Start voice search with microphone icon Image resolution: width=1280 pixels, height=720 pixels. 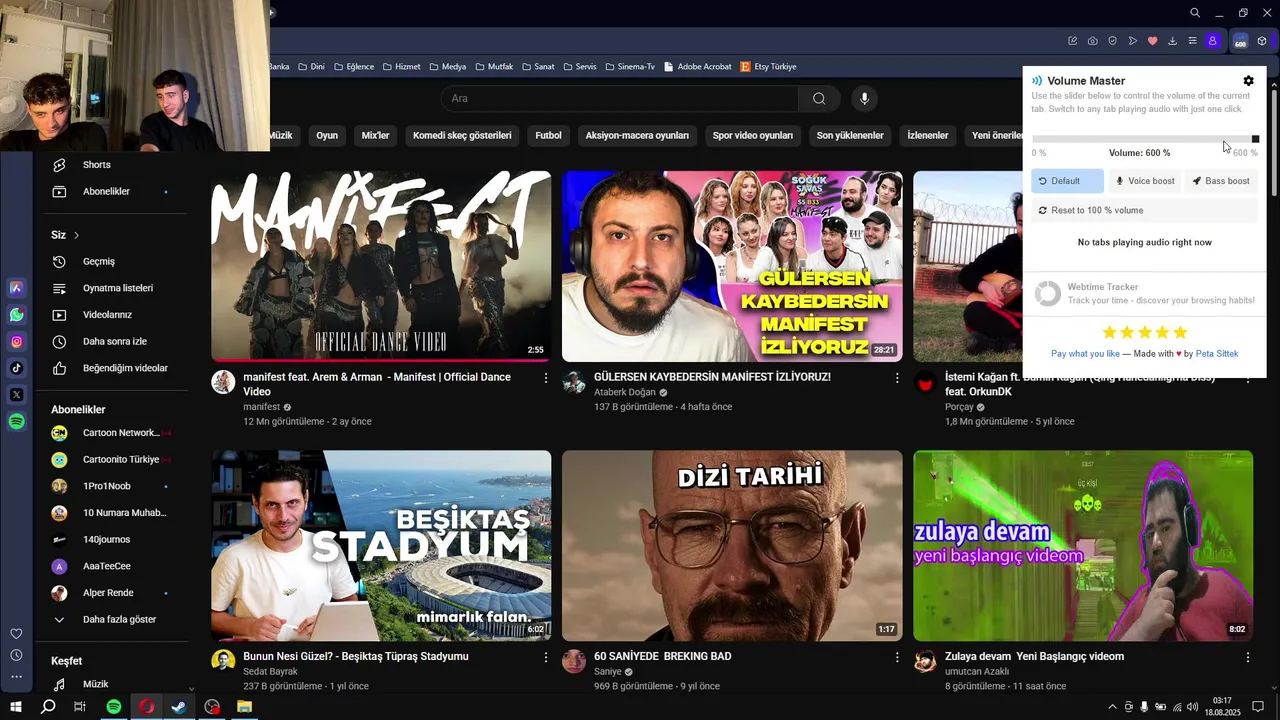865,98
